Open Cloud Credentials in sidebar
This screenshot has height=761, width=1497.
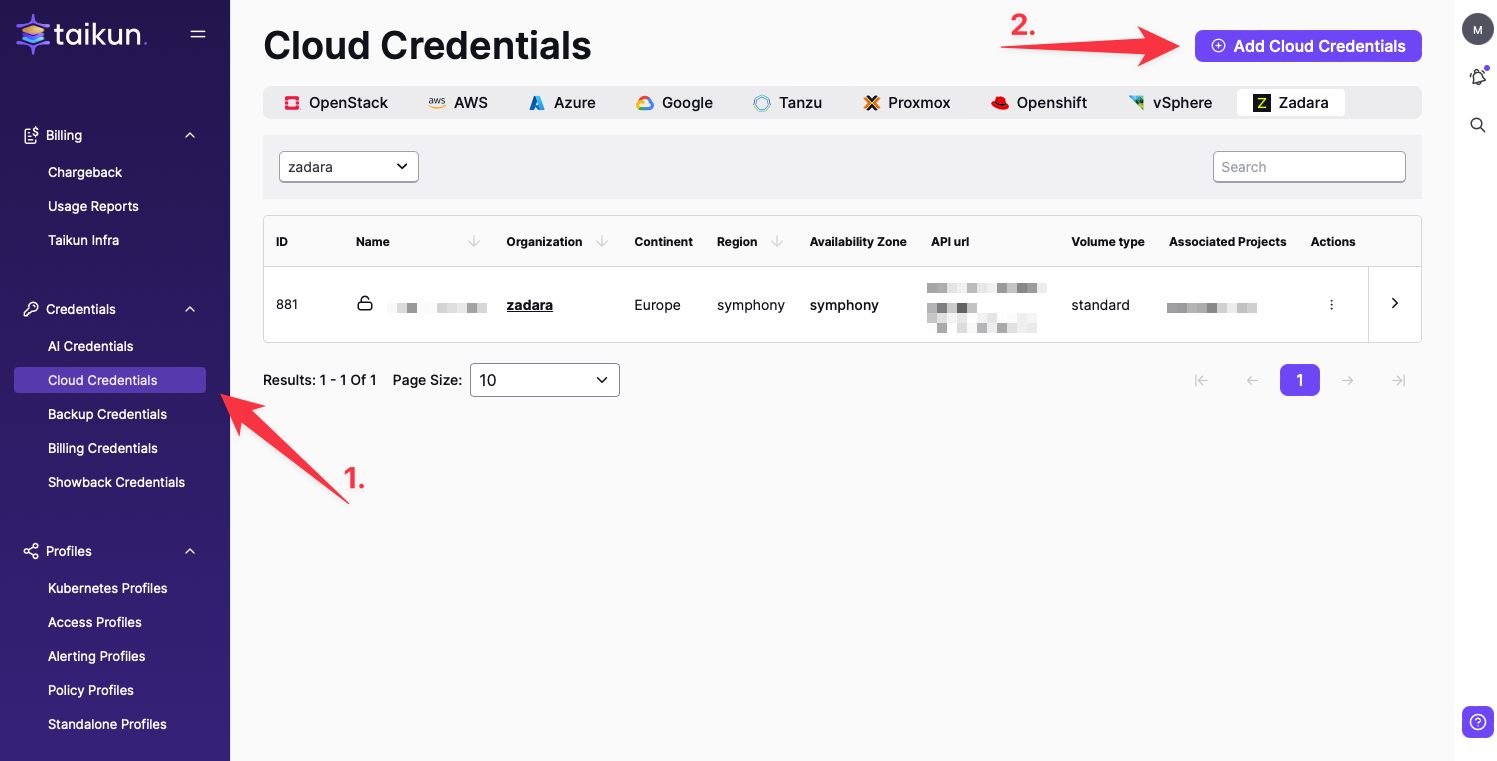110,380
